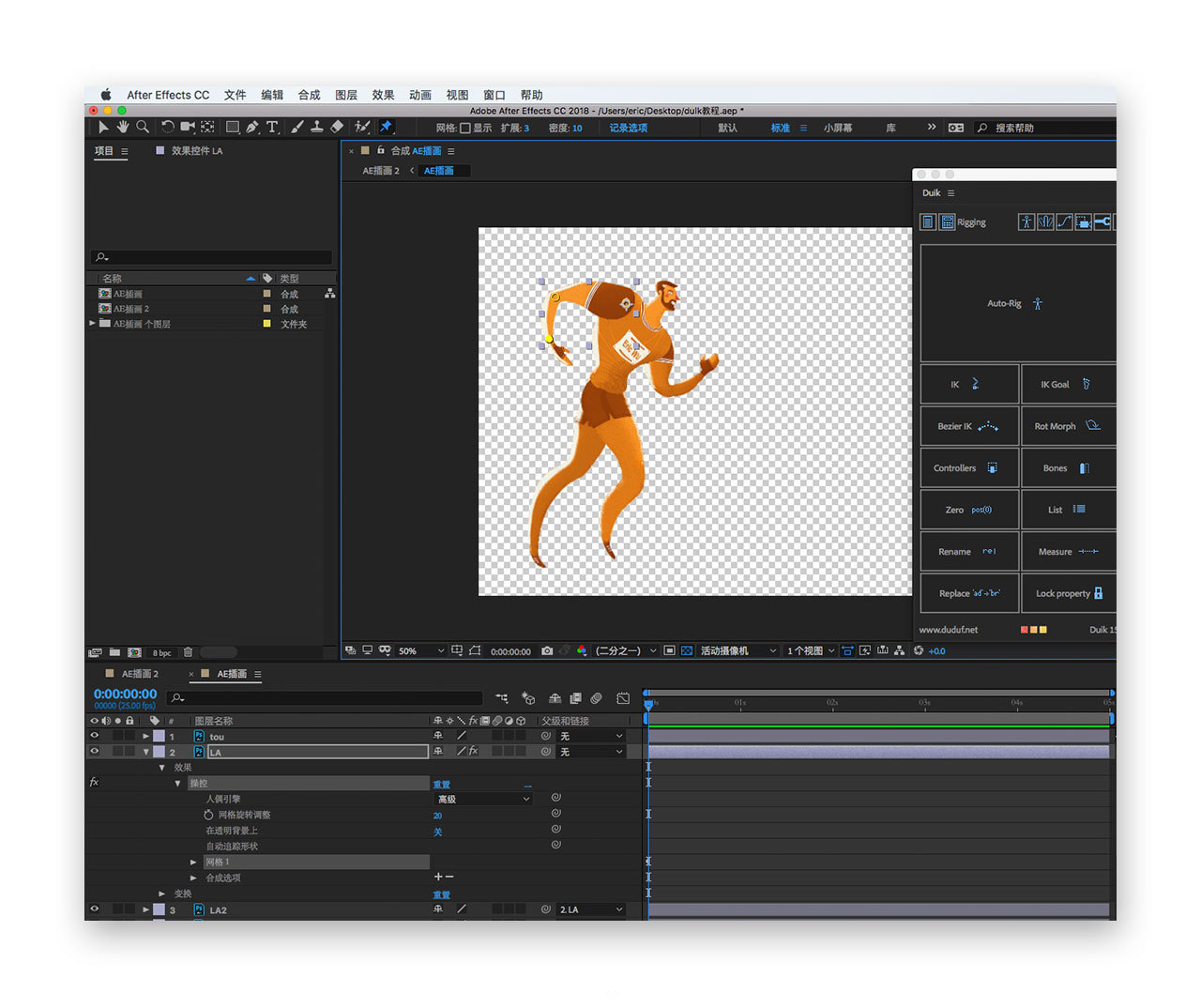Select the Pan Behind anchor point tool
The height and width of the screenshot is (1008, 1201).
(207, 127)
